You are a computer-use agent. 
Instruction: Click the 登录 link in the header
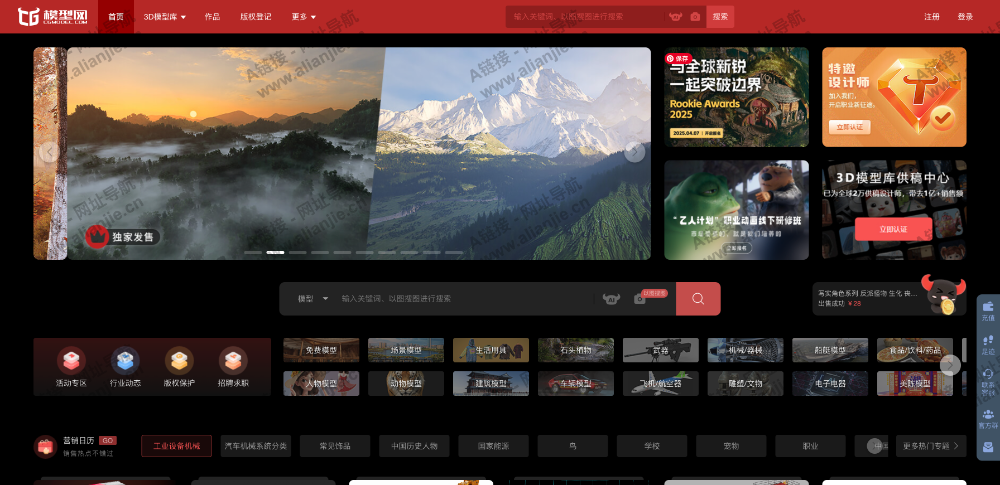[x=964, y=17]
